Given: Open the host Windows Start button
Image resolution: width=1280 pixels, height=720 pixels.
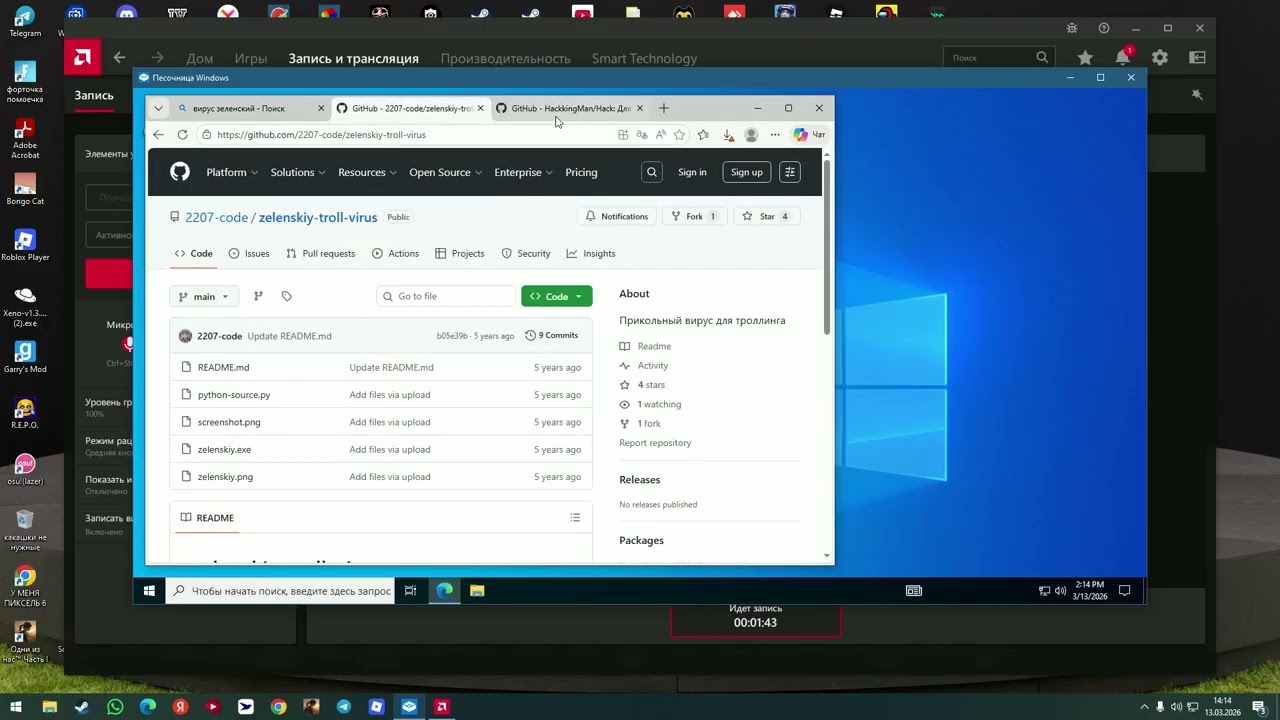Looking at the screenshot, I should pyautogui.click(x=16, y=707).
